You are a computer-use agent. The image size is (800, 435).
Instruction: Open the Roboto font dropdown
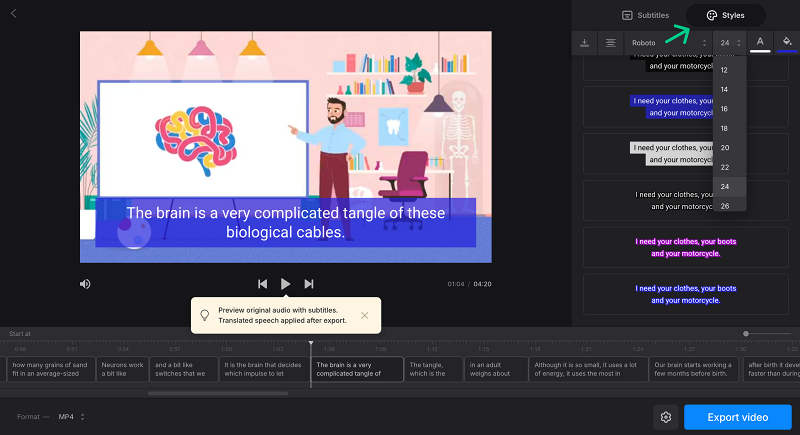pos(668,43)
